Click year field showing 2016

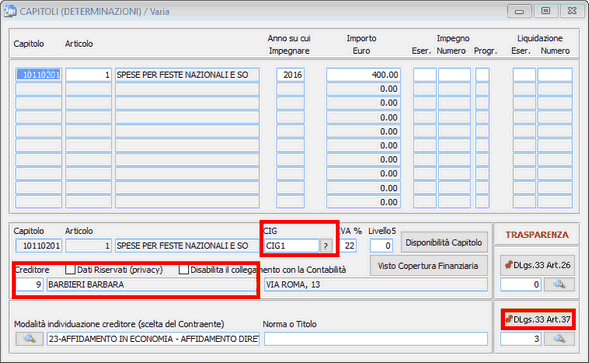pyautogui.click(x=290, y=75)
